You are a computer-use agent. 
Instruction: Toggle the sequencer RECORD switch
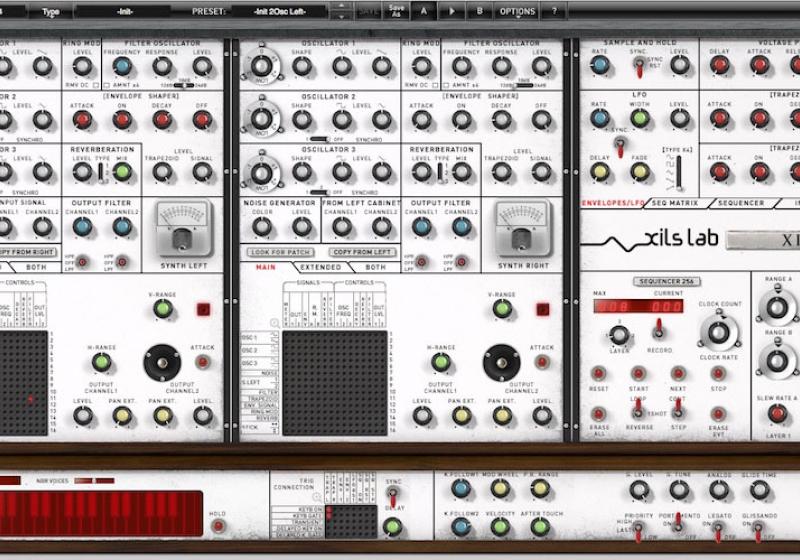point(659,329)
